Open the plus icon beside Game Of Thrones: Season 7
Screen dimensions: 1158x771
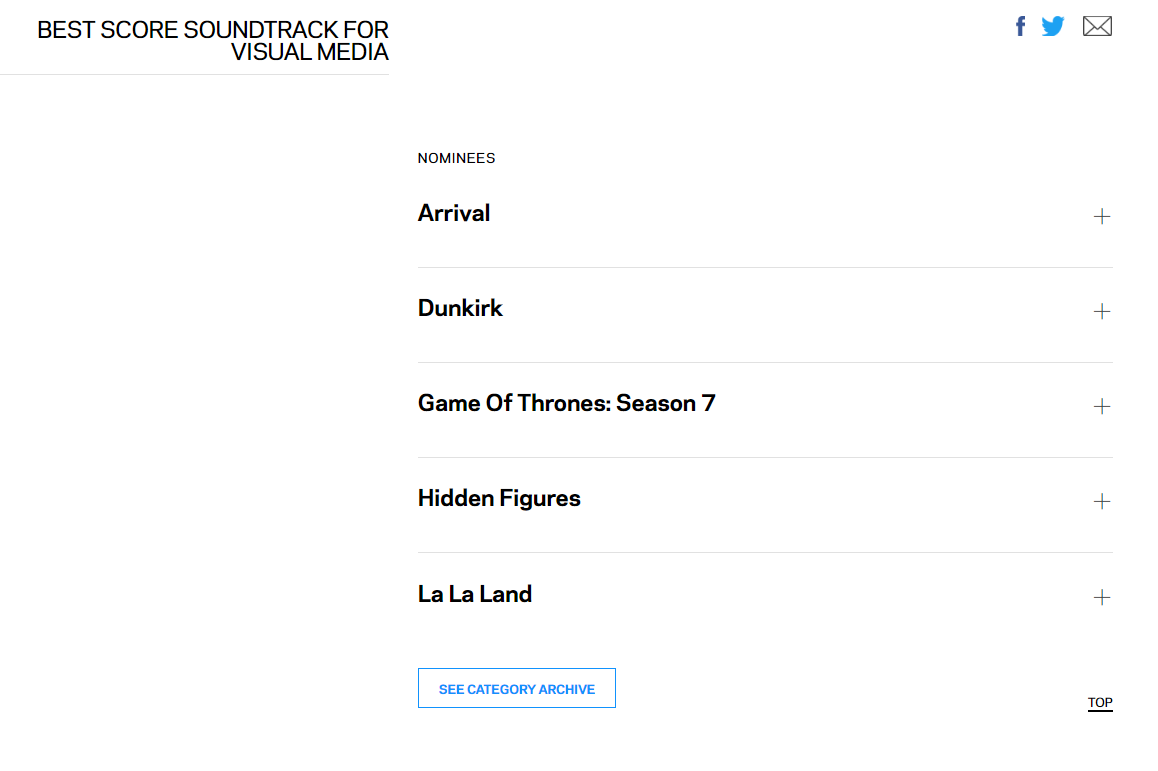click(x=1102, y=407)
